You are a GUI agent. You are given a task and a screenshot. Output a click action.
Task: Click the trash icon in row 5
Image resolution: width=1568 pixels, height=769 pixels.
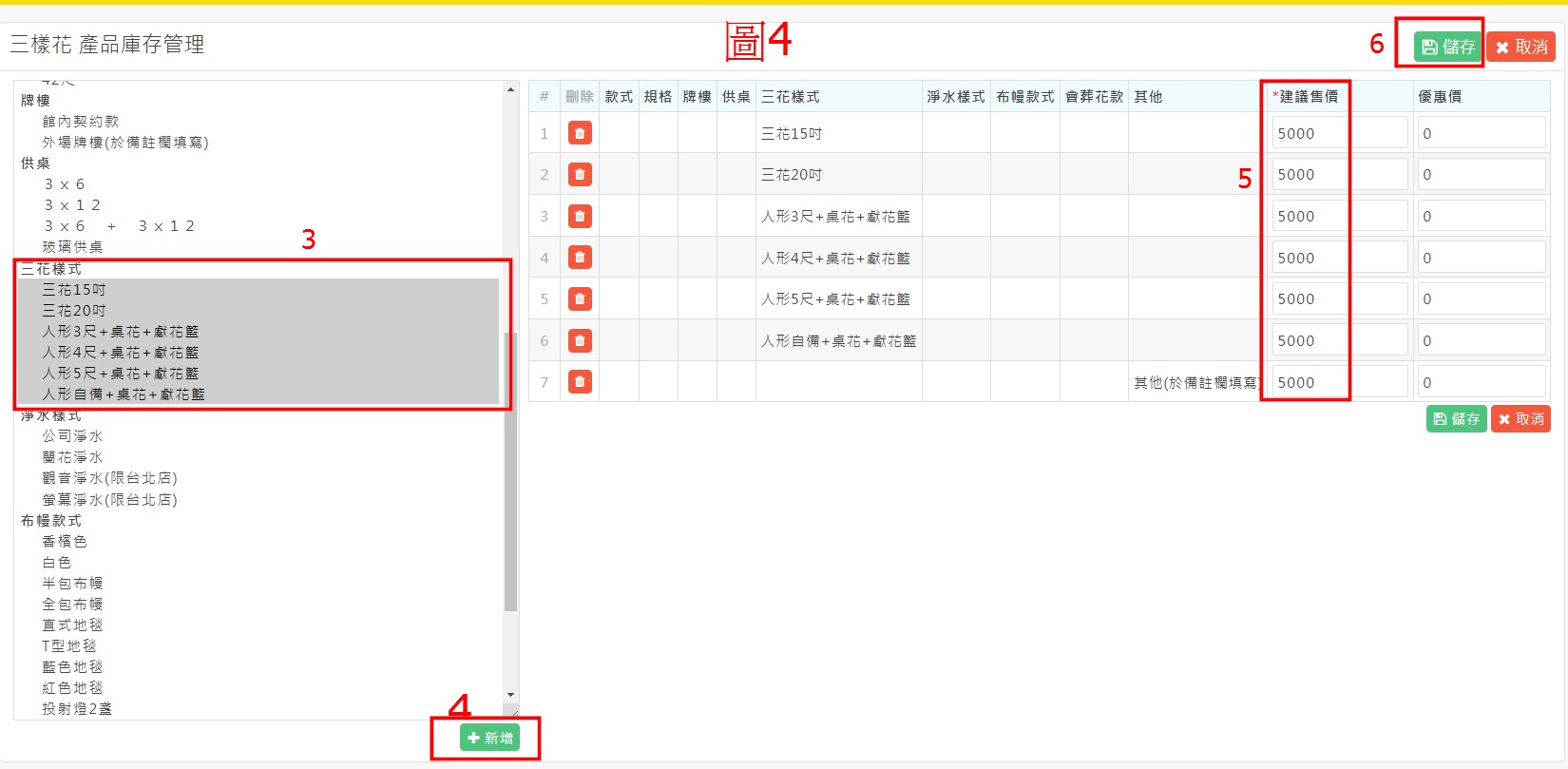[580, 298]
